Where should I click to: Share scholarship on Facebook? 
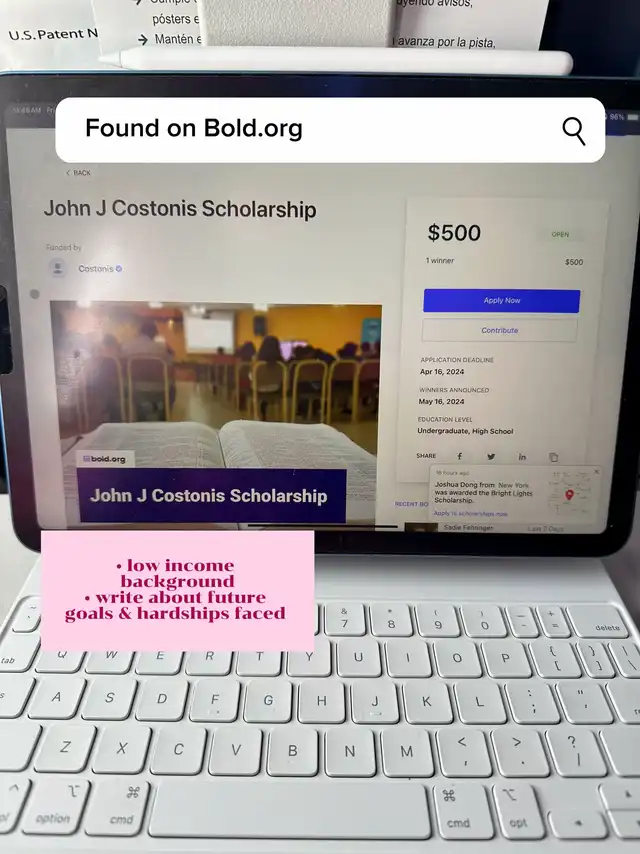click(460, 456)
